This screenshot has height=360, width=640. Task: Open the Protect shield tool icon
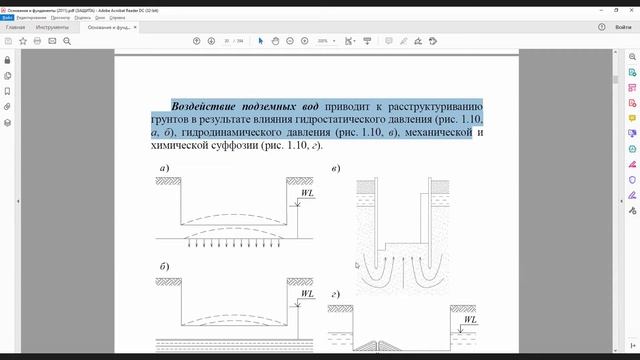pyautogui.click(x=632, y=180)
